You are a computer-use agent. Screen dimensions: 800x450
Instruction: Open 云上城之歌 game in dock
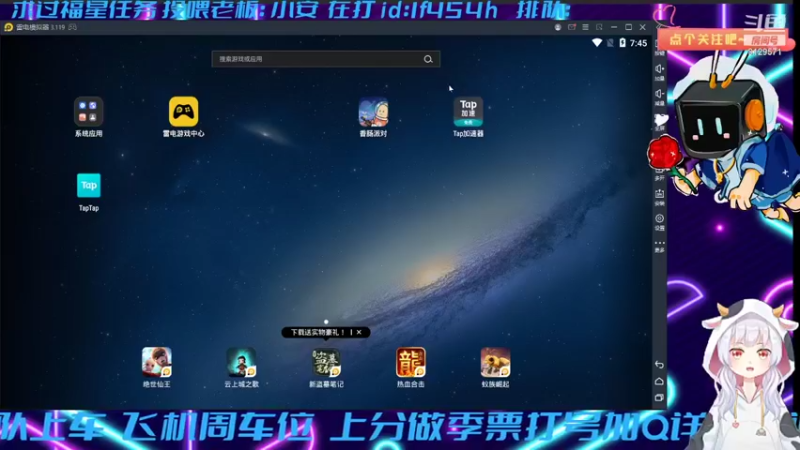tap(241, 362)
